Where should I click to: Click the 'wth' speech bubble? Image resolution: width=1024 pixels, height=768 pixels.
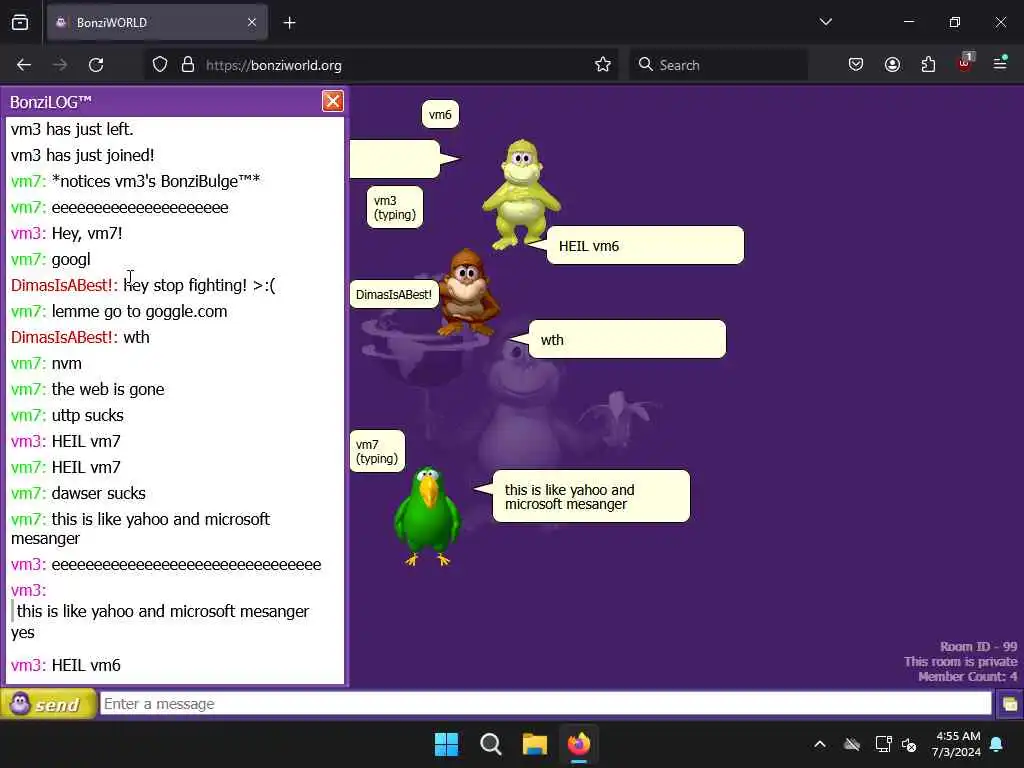tap(627, 340)
